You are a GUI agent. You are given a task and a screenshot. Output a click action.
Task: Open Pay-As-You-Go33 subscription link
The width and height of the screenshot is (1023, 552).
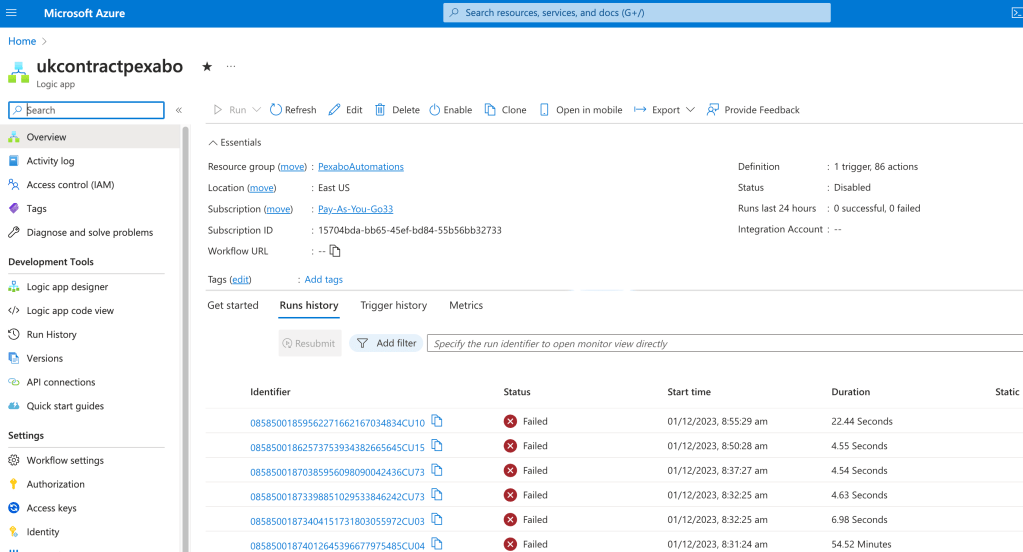pos(356,209)
